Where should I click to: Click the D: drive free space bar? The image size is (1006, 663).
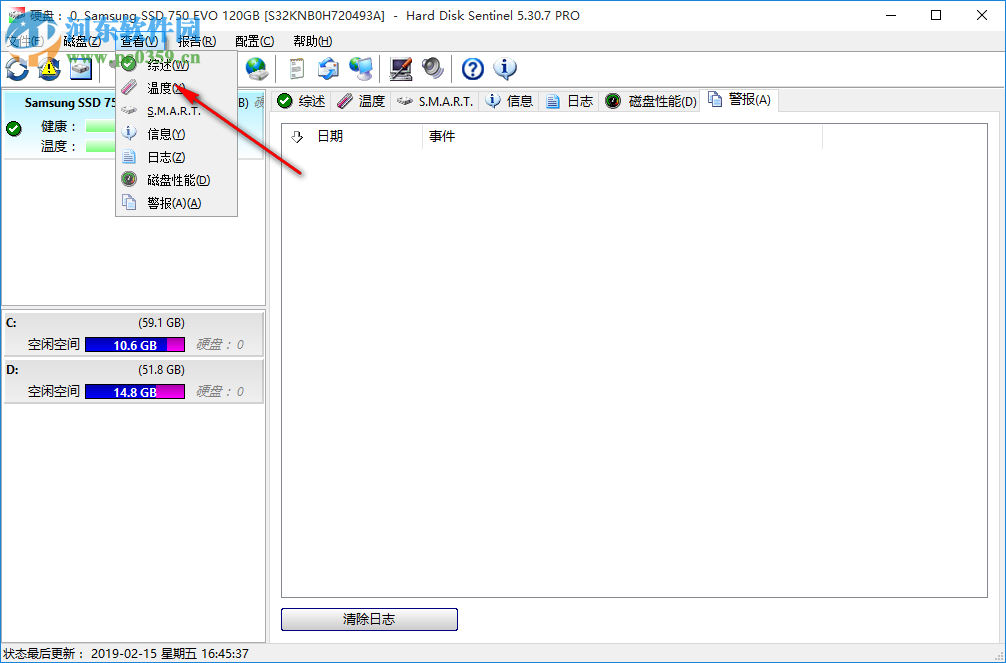[x=135, y=392]
